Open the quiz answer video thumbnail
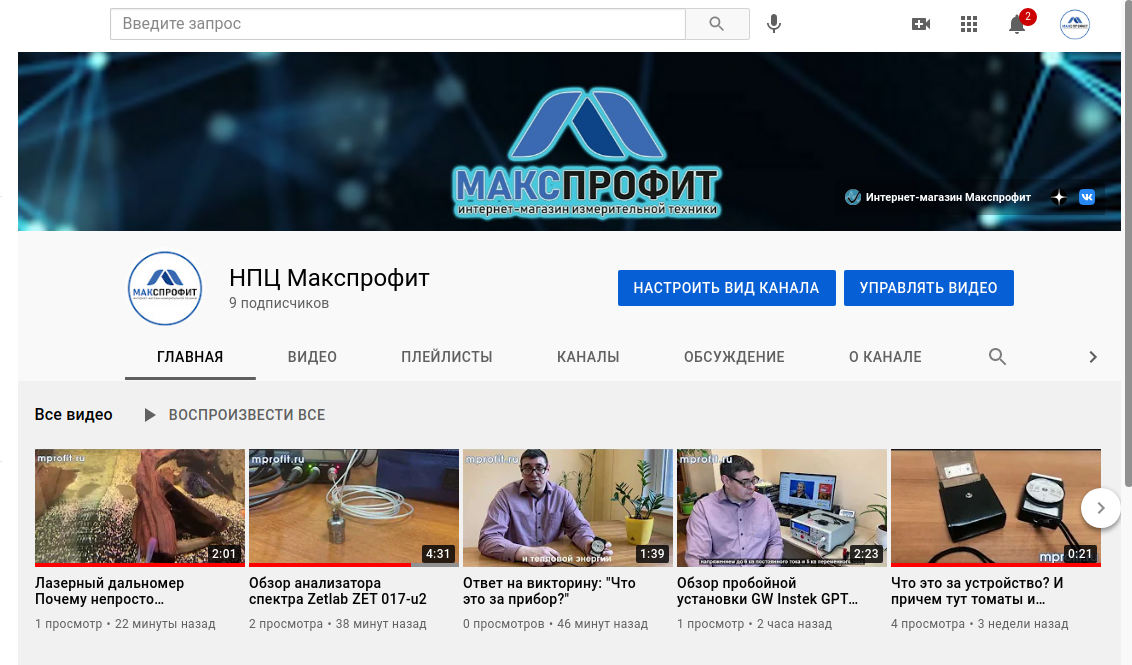Image resolution: width=1132 pixels, height=665 pixels. point(567,508)
